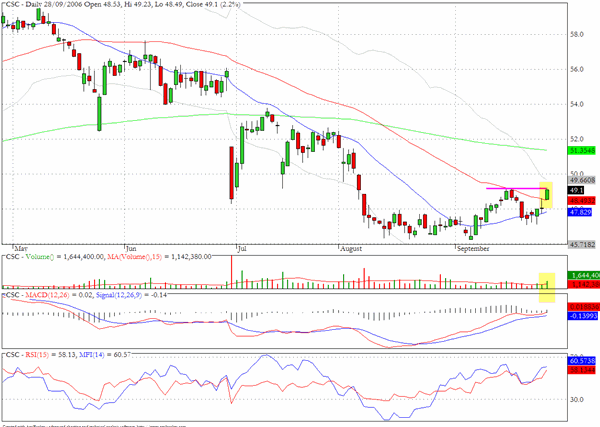
Task: Click the blue 60.5738 MFI value tag
Action: point(583,361)
